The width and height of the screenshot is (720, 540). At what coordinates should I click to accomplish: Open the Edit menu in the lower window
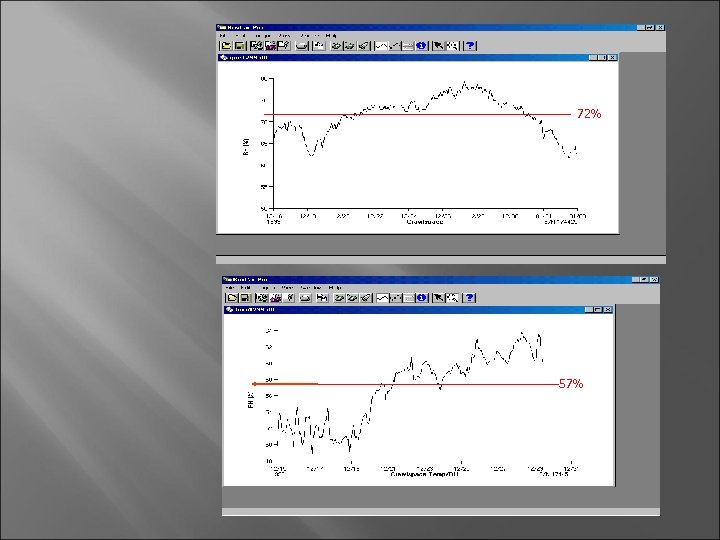pos(245,287)
